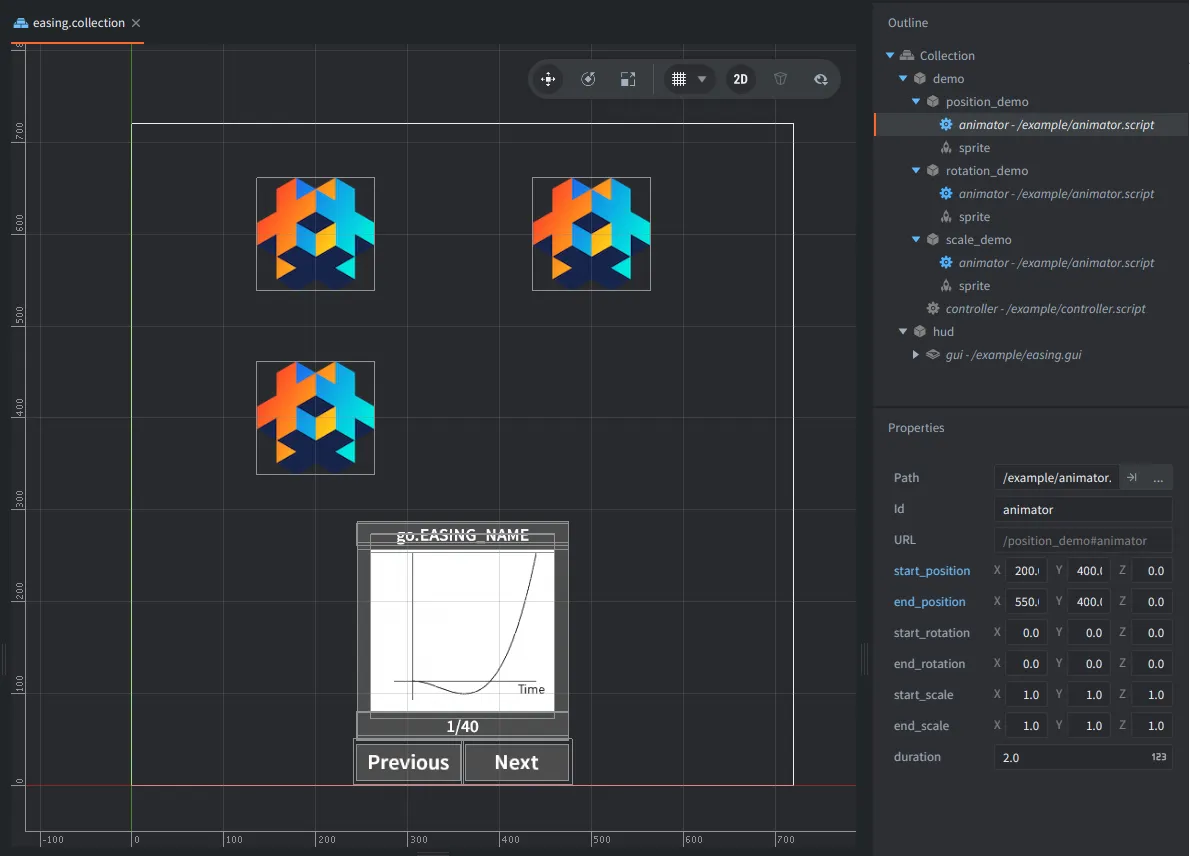
Task: Click the duration value field
Action: click(x=1070, y=757)
